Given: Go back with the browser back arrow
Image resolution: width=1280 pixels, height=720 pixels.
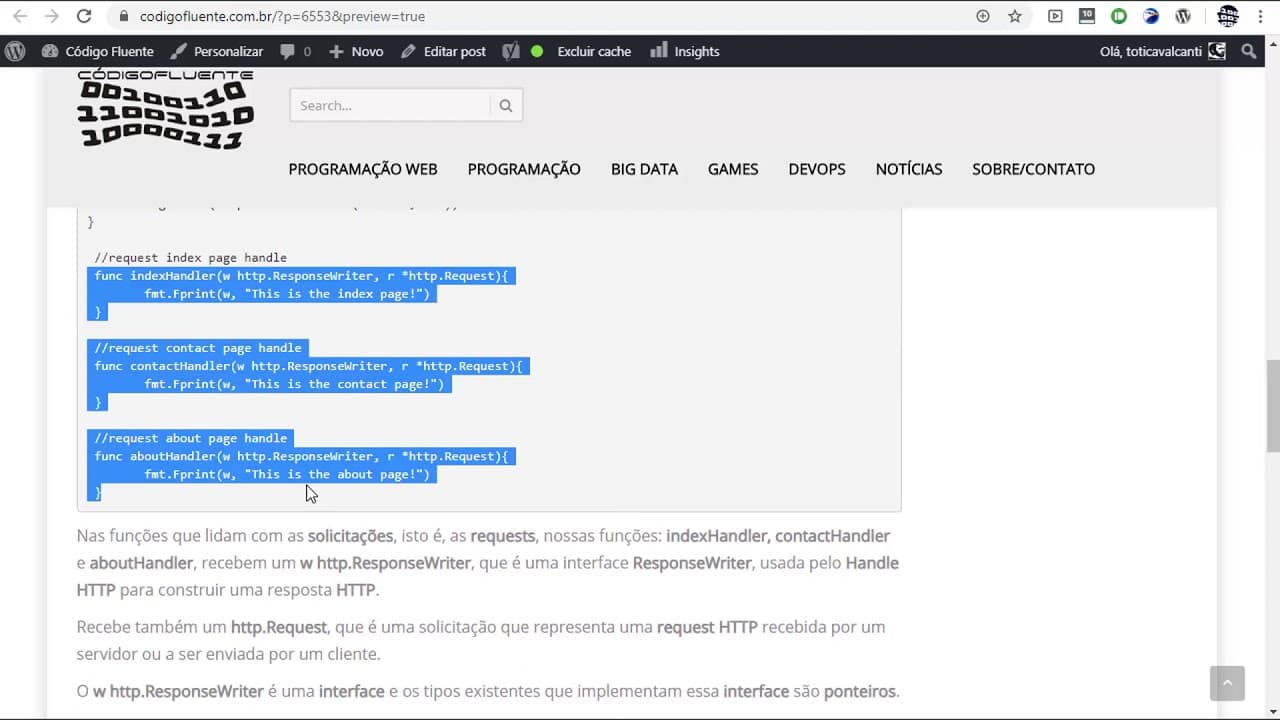Looking at the screenshot, I should point(20,16).
